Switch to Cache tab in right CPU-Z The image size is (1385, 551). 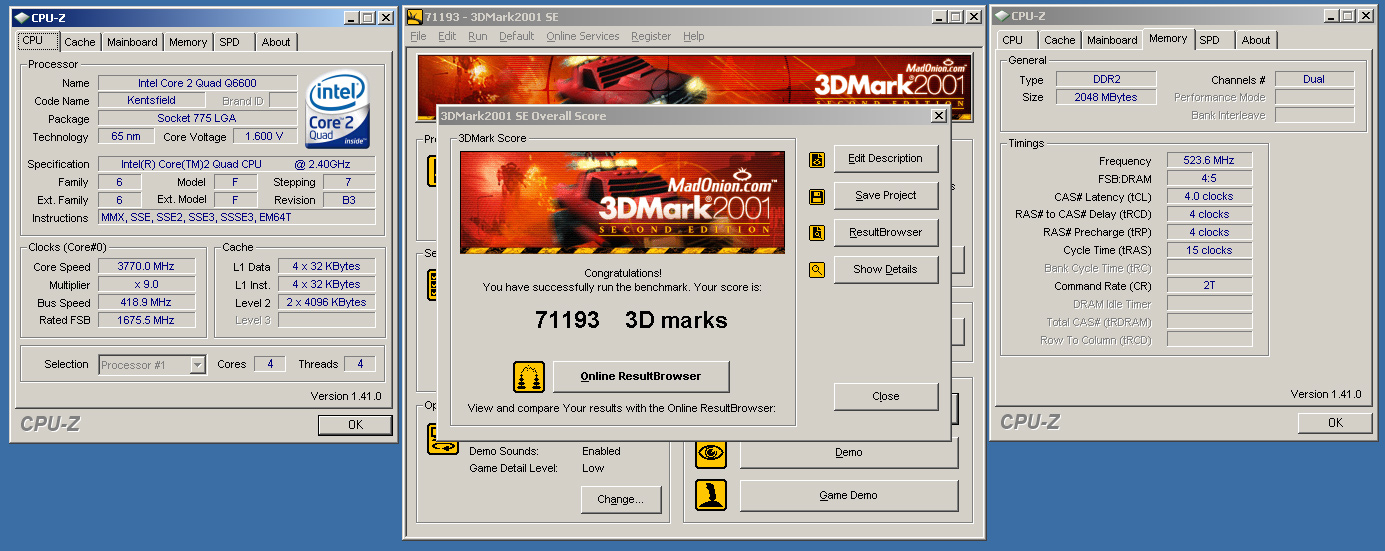pyautogui.click(x=1060, y=40)
